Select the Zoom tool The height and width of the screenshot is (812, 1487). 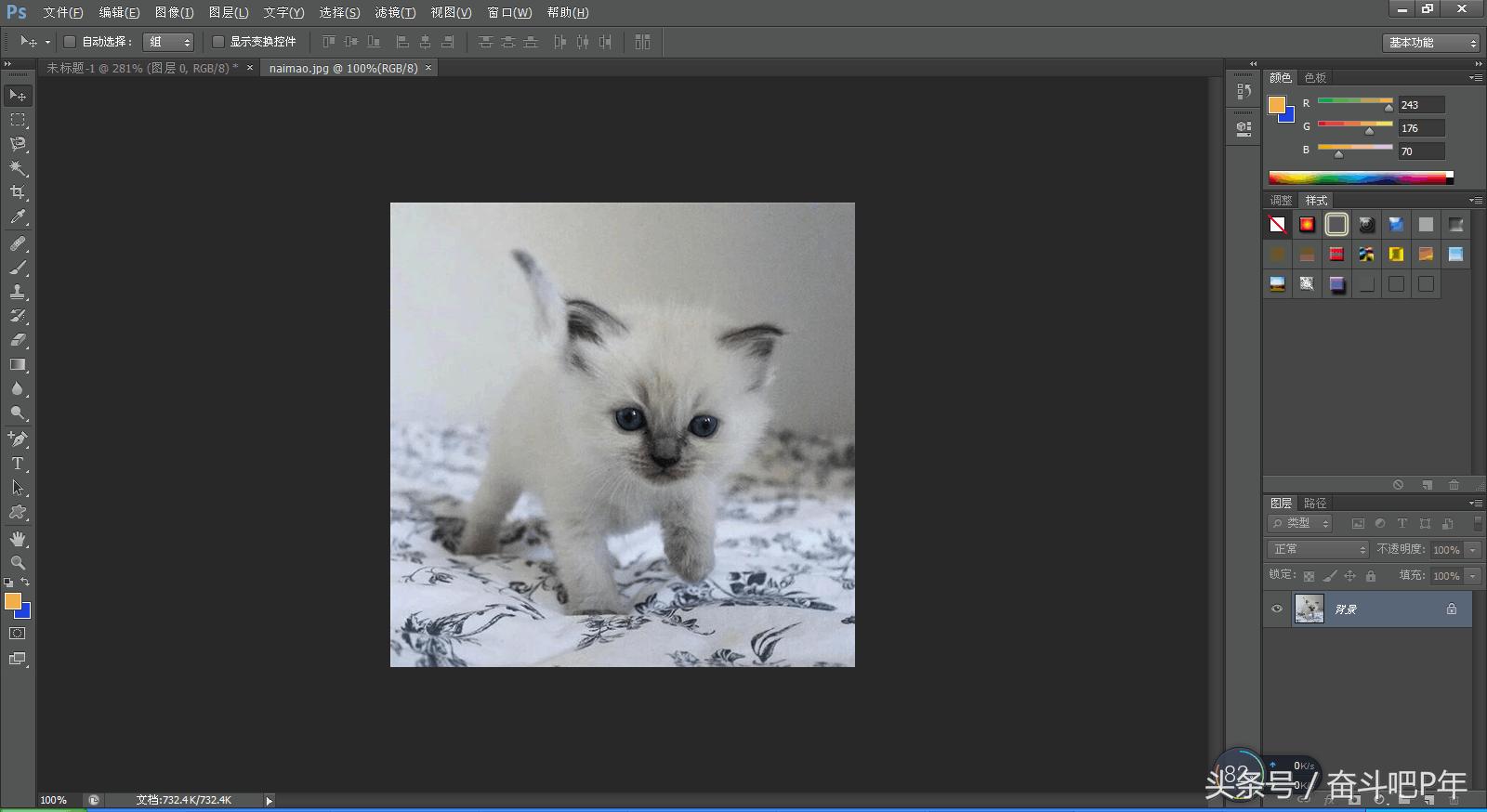[x=18, y=563]
